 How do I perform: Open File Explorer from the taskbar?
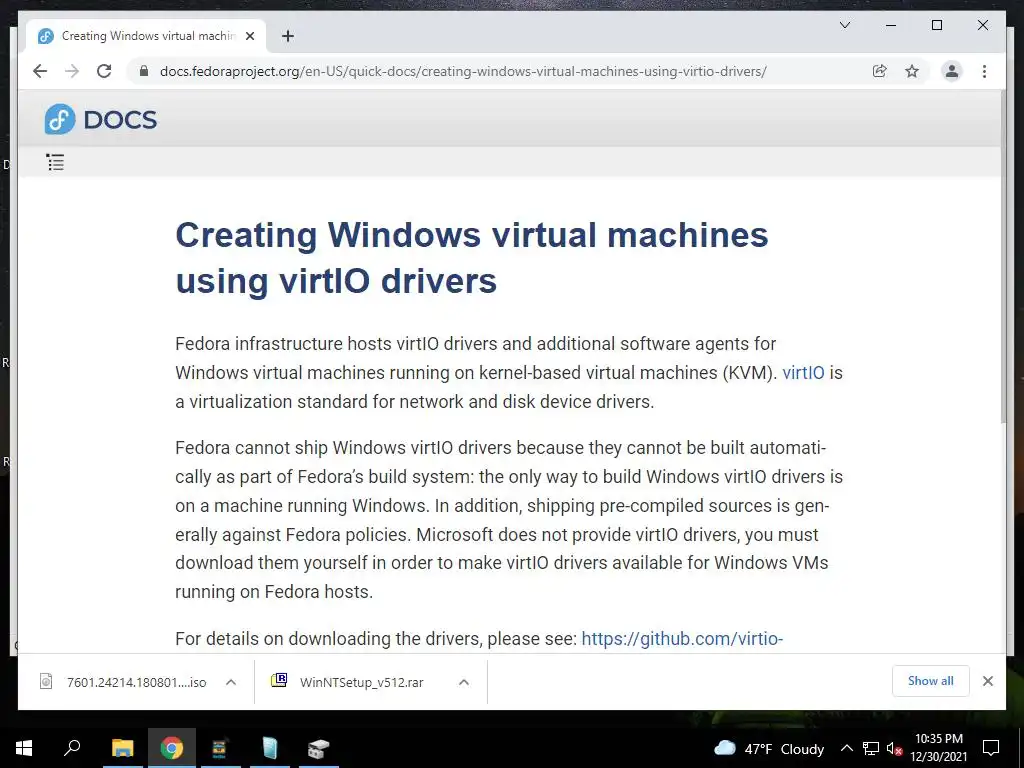tap(122, 748)
